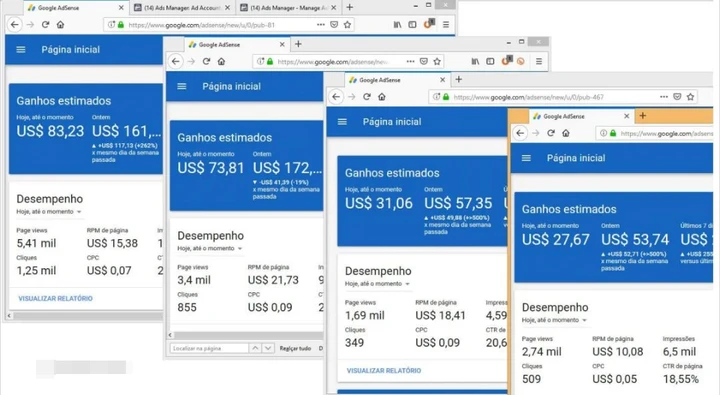Click the pub-81 address bar

coord(230,25)
